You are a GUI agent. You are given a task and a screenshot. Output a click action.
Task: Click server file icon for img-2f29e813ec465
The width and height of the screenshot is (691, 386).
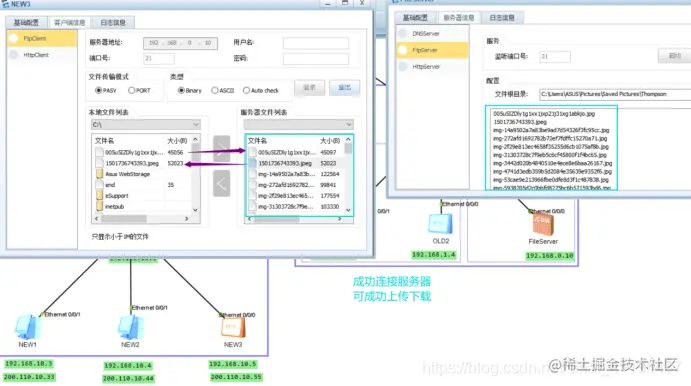[253, 196]
